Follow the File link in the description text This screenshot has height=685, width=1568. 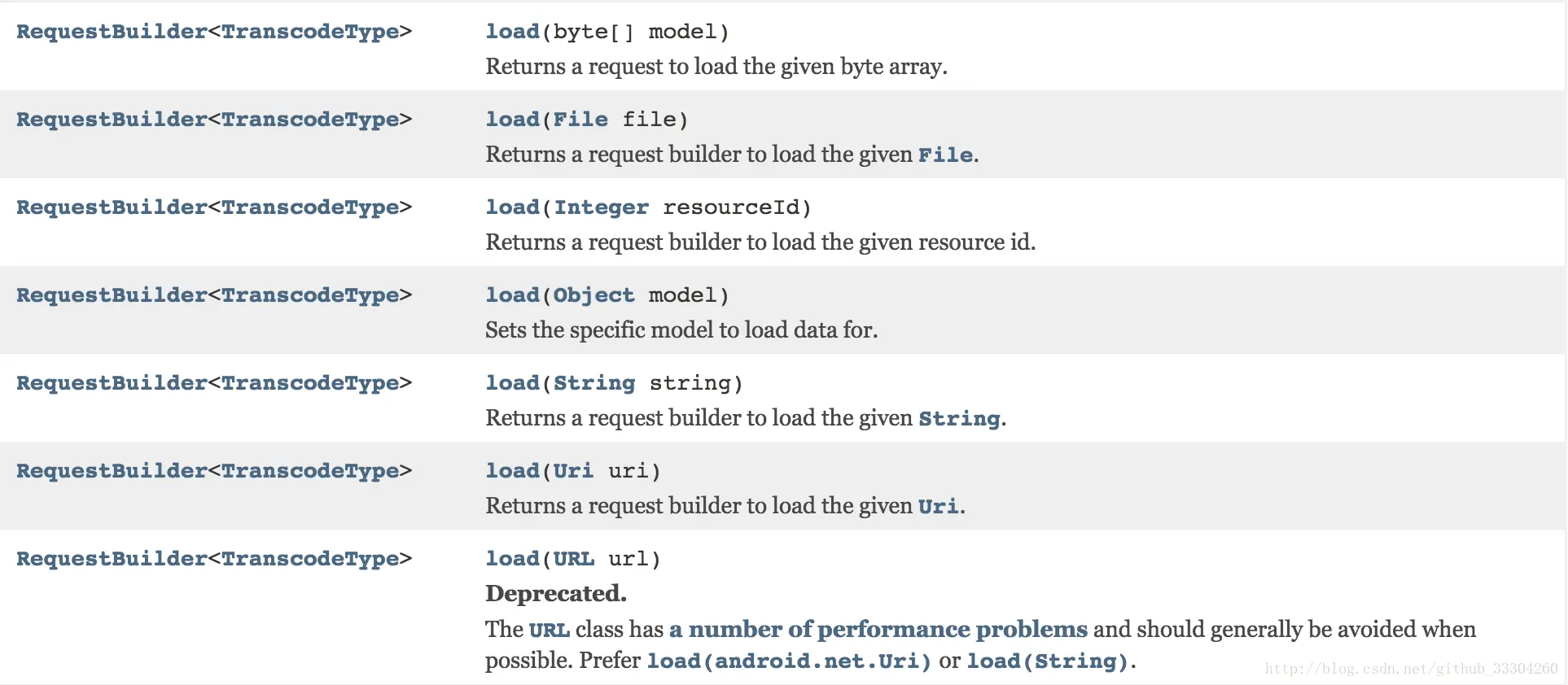pos(945,155)
